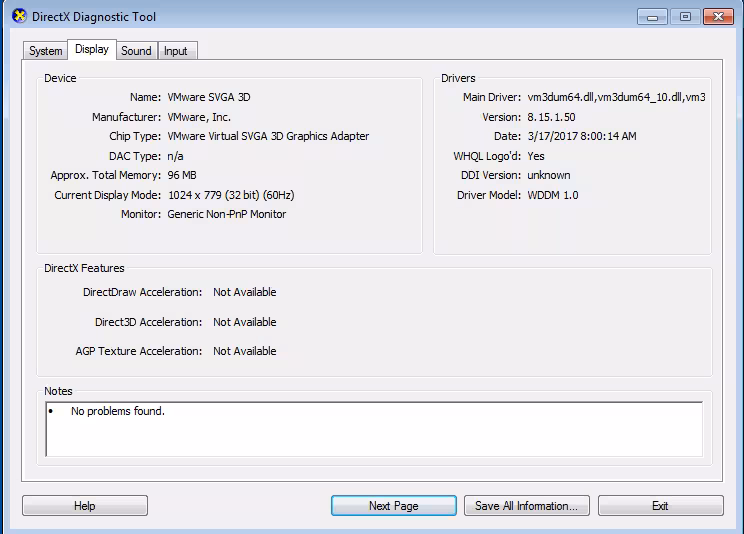Screen dimensions: 744x534
Task: Click AGP Texture Acceleration's "Not Available" value
Action: 244,351
